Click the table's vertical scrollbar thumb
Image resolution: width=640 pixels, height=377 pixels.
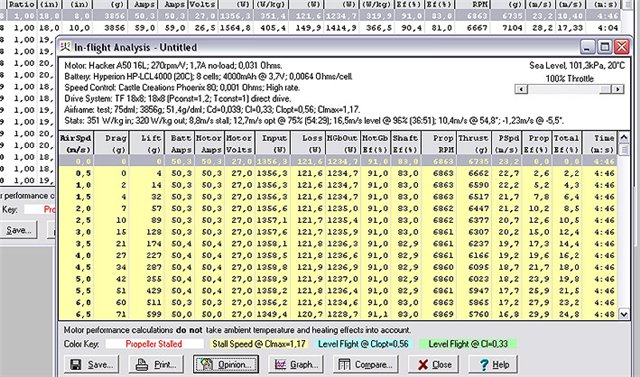[x=624, y=150]
